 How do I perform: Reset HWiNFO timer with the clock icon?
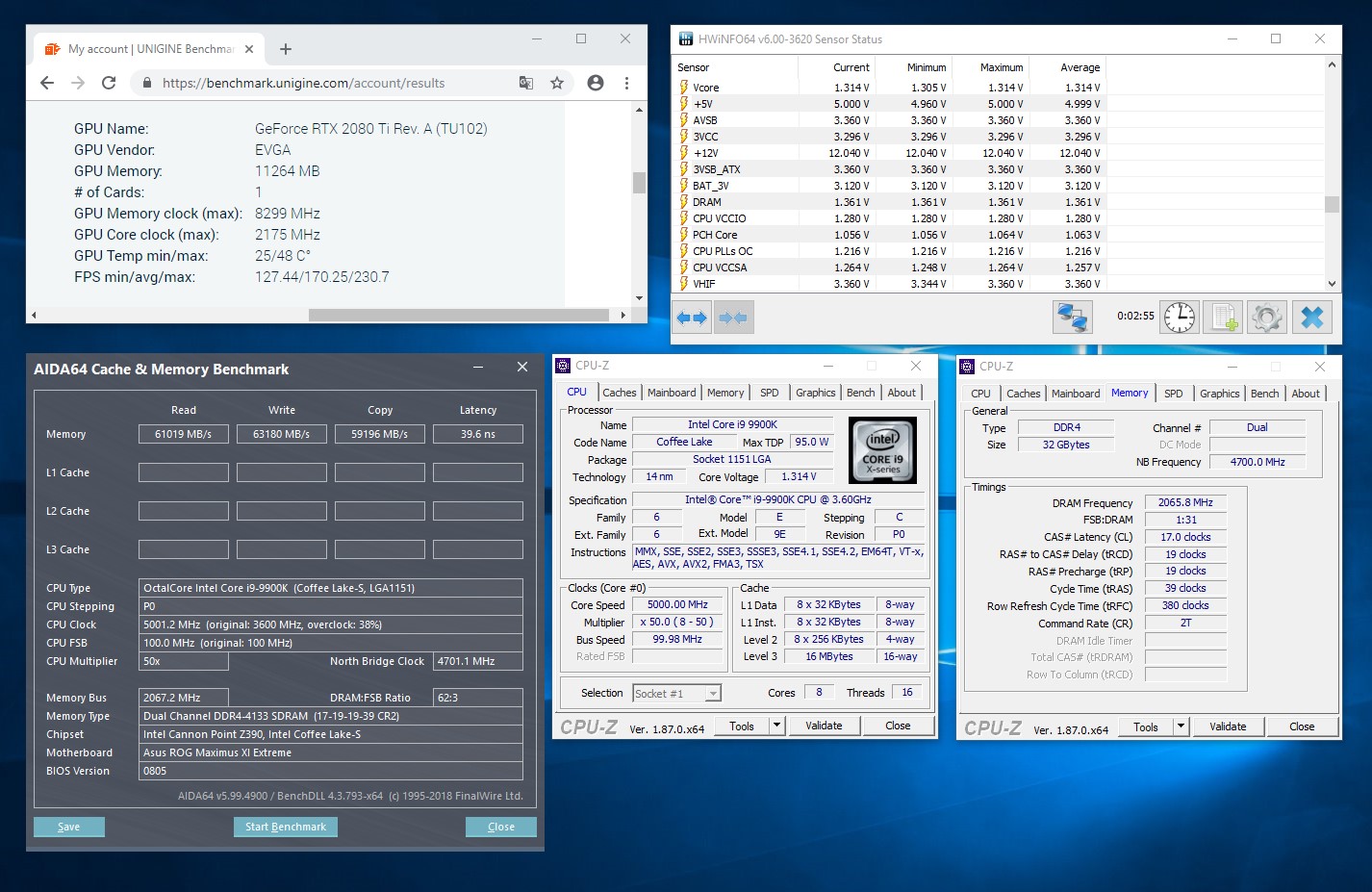(1180, 318)
